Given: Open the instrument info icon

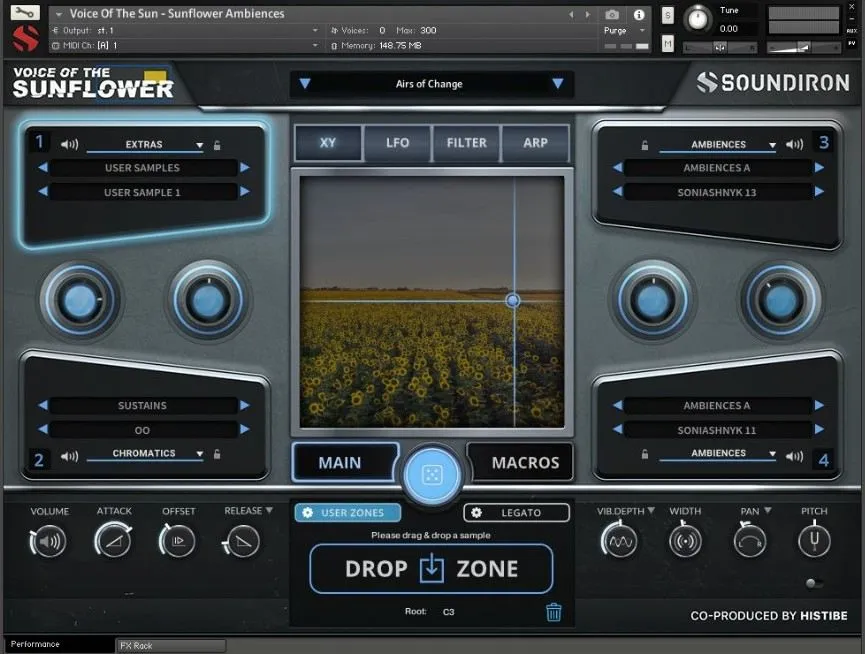Looking at the screenshot, I should [x=639, y=14].
